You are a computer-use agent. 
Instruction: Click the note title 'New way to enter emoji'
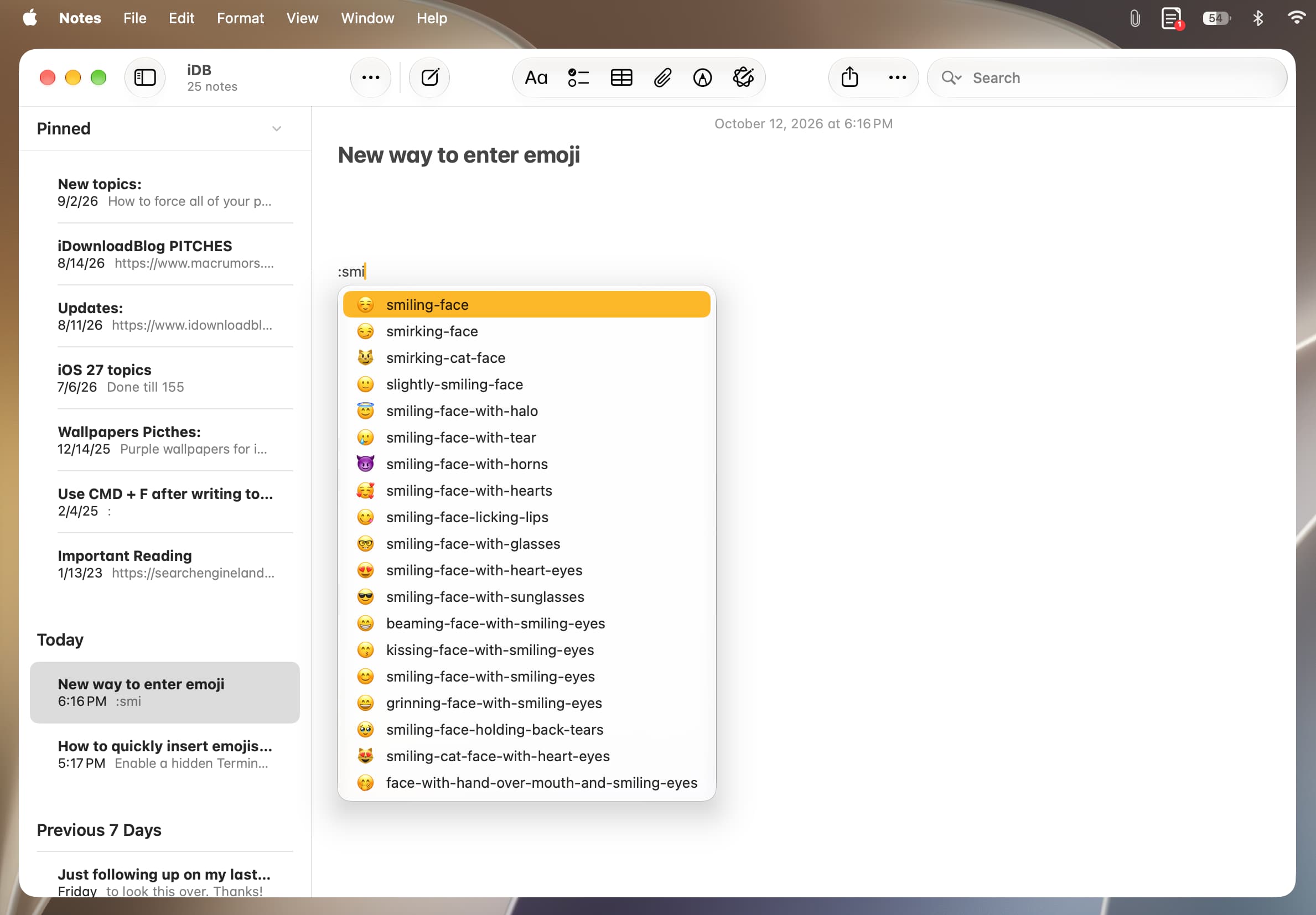459,155
